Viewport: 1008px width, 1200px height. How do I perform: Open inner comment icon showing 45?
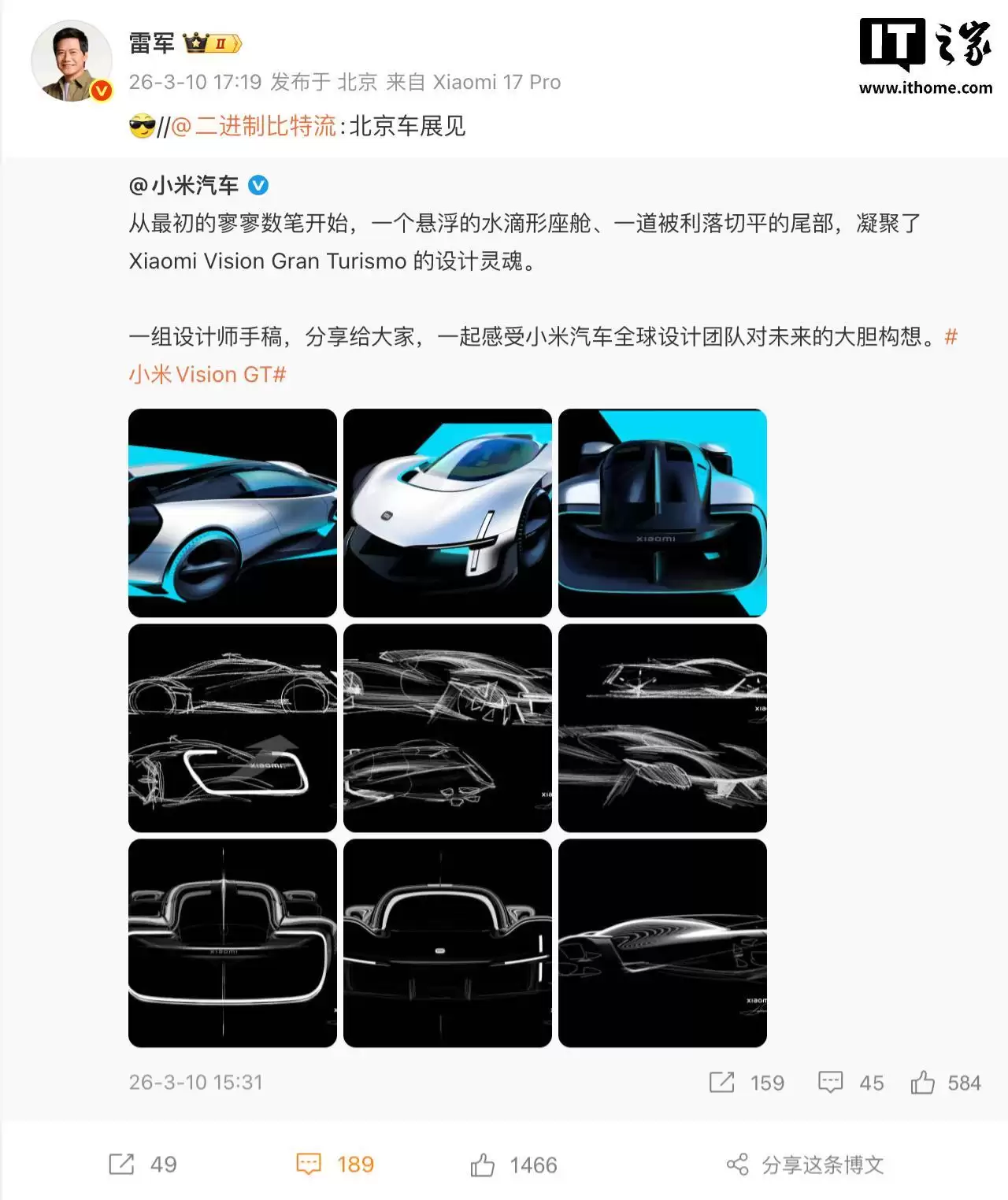830,1083
